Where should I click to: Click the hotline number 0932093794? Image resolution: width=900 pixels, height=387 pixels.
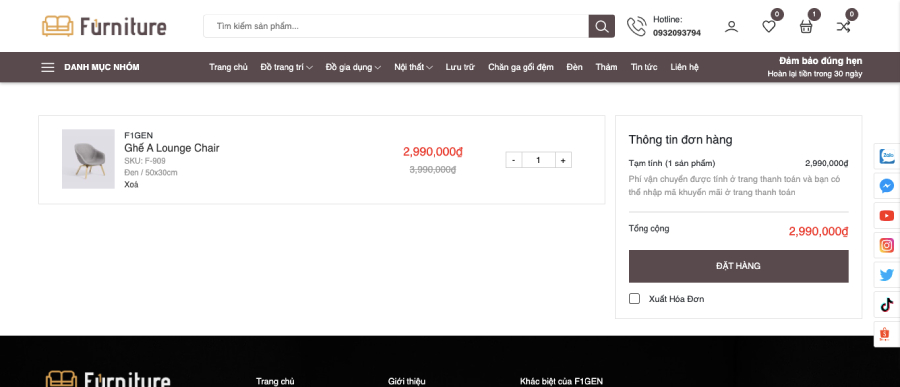[x=677, y=33]
